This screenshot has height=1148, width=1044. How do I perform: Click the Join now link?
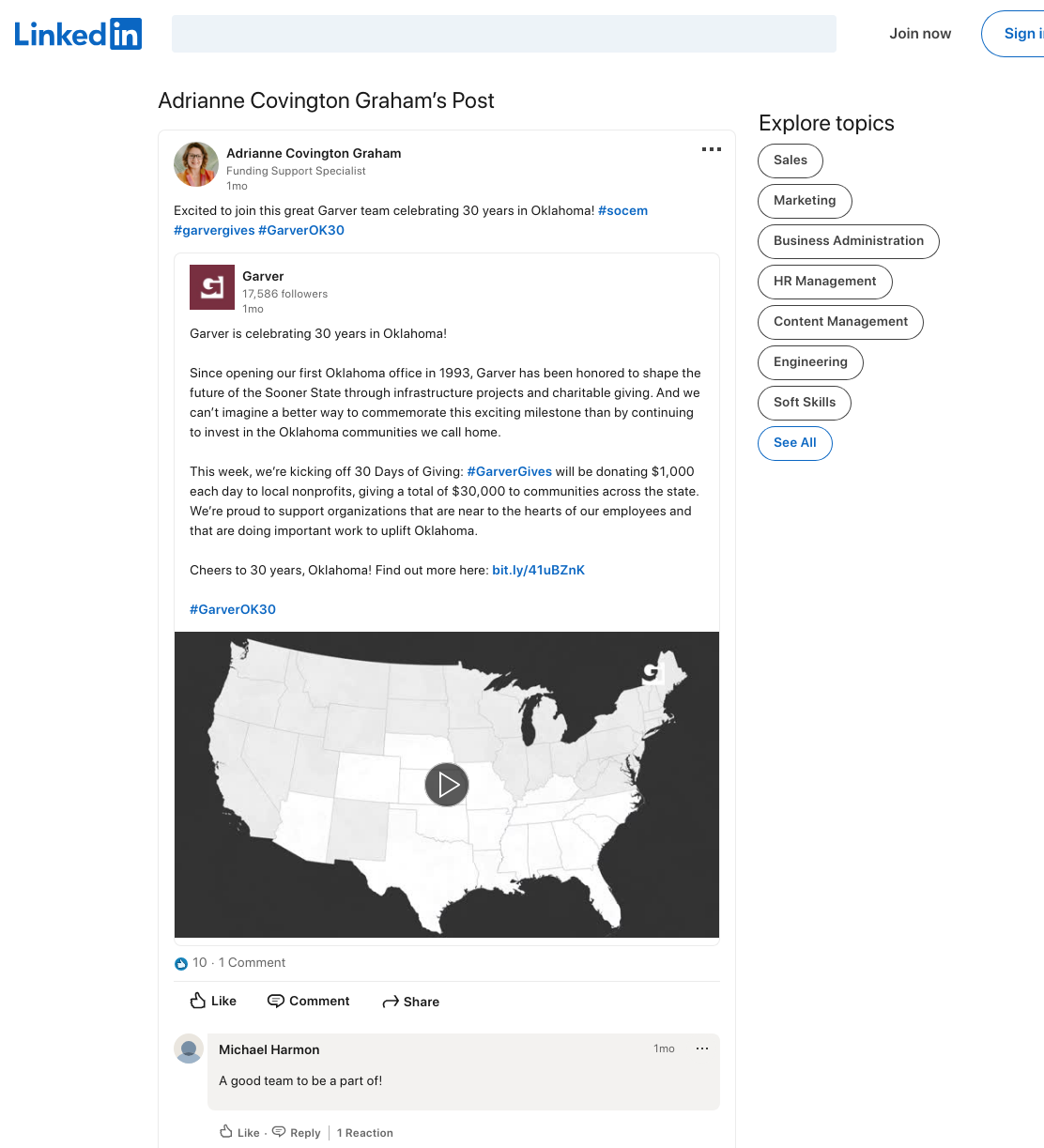920,34
